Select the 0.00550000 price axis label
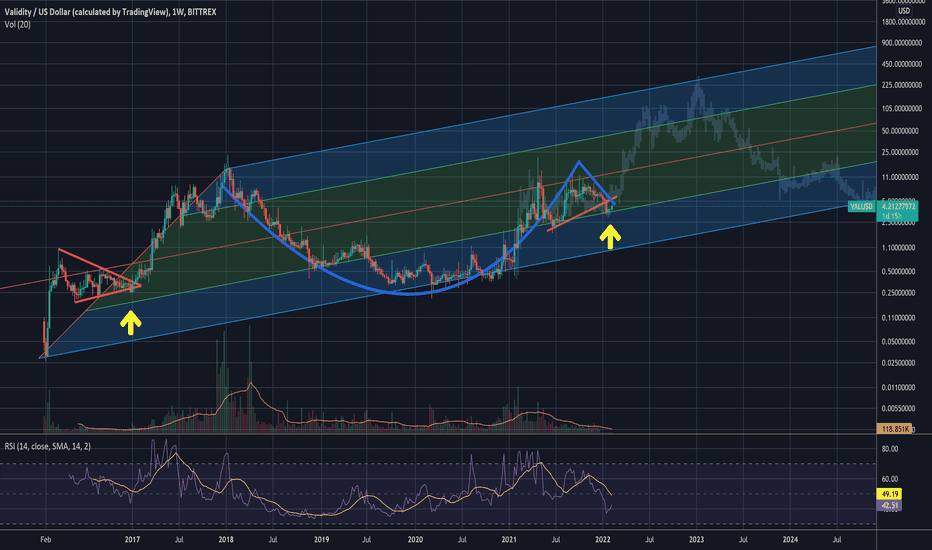This screenshot has height=550, width=932. tap(898, 409)
